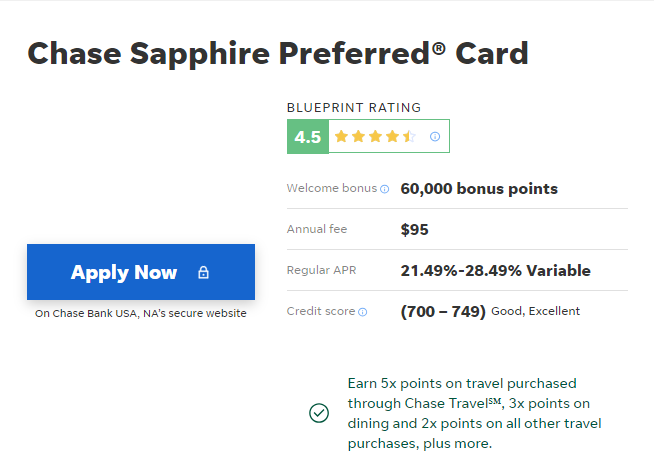Click the Welcome bonus label

click(x=332, y=188)
